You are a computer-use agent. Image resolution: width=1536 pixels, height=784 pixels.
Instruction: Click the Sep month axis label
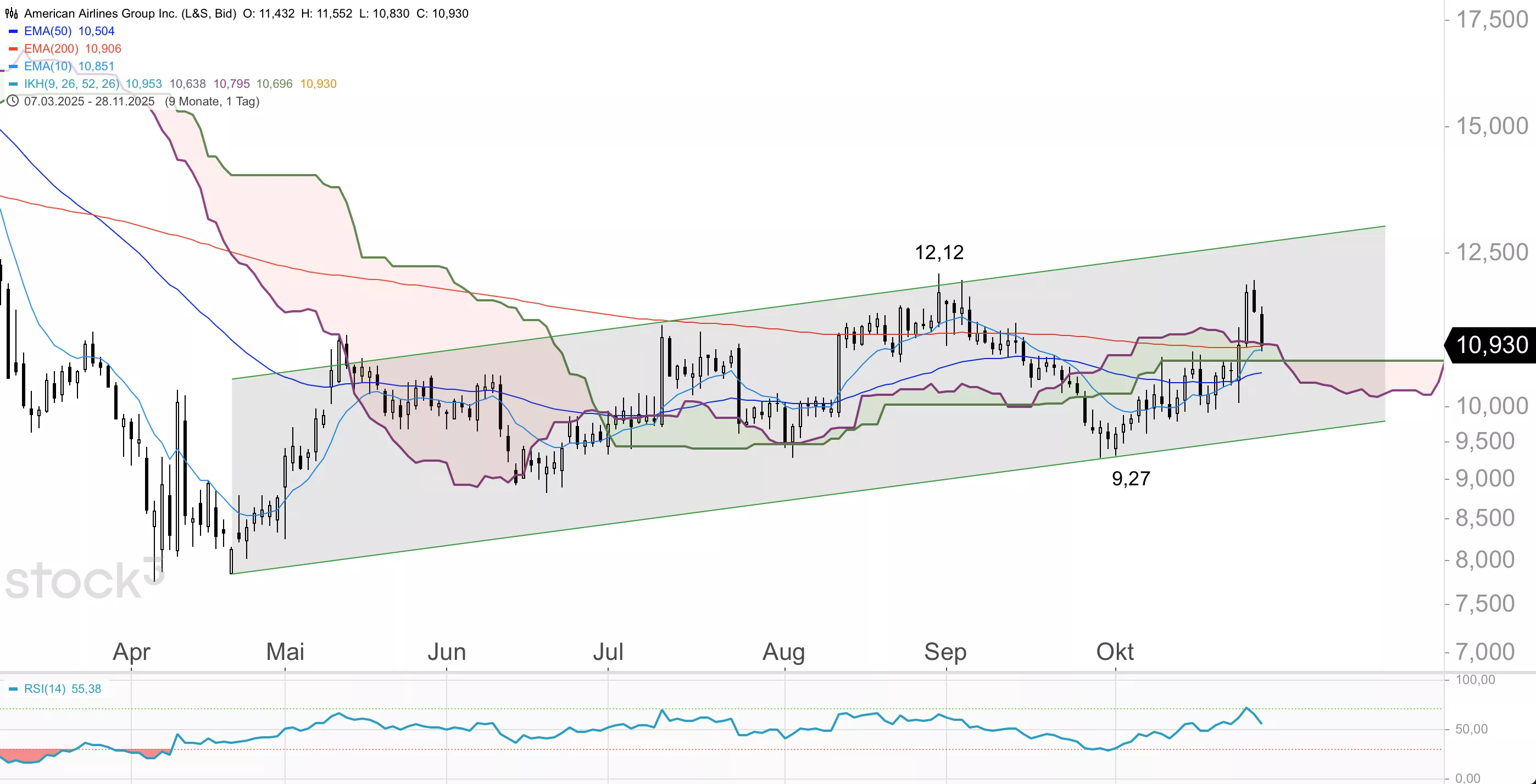[945, 652]
